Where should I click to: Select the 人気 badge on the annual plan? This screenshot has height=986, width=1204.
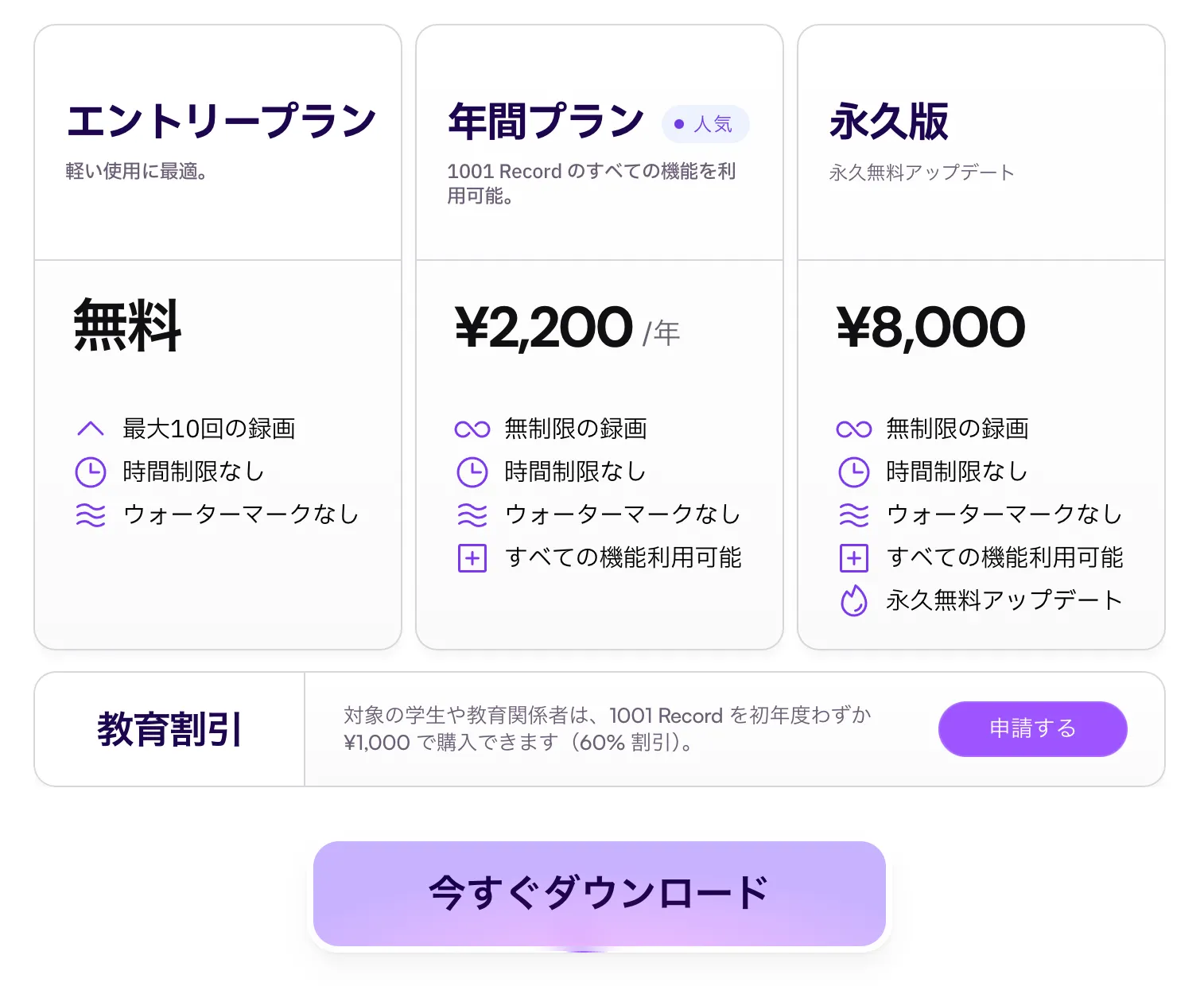[x=705, y=124]
